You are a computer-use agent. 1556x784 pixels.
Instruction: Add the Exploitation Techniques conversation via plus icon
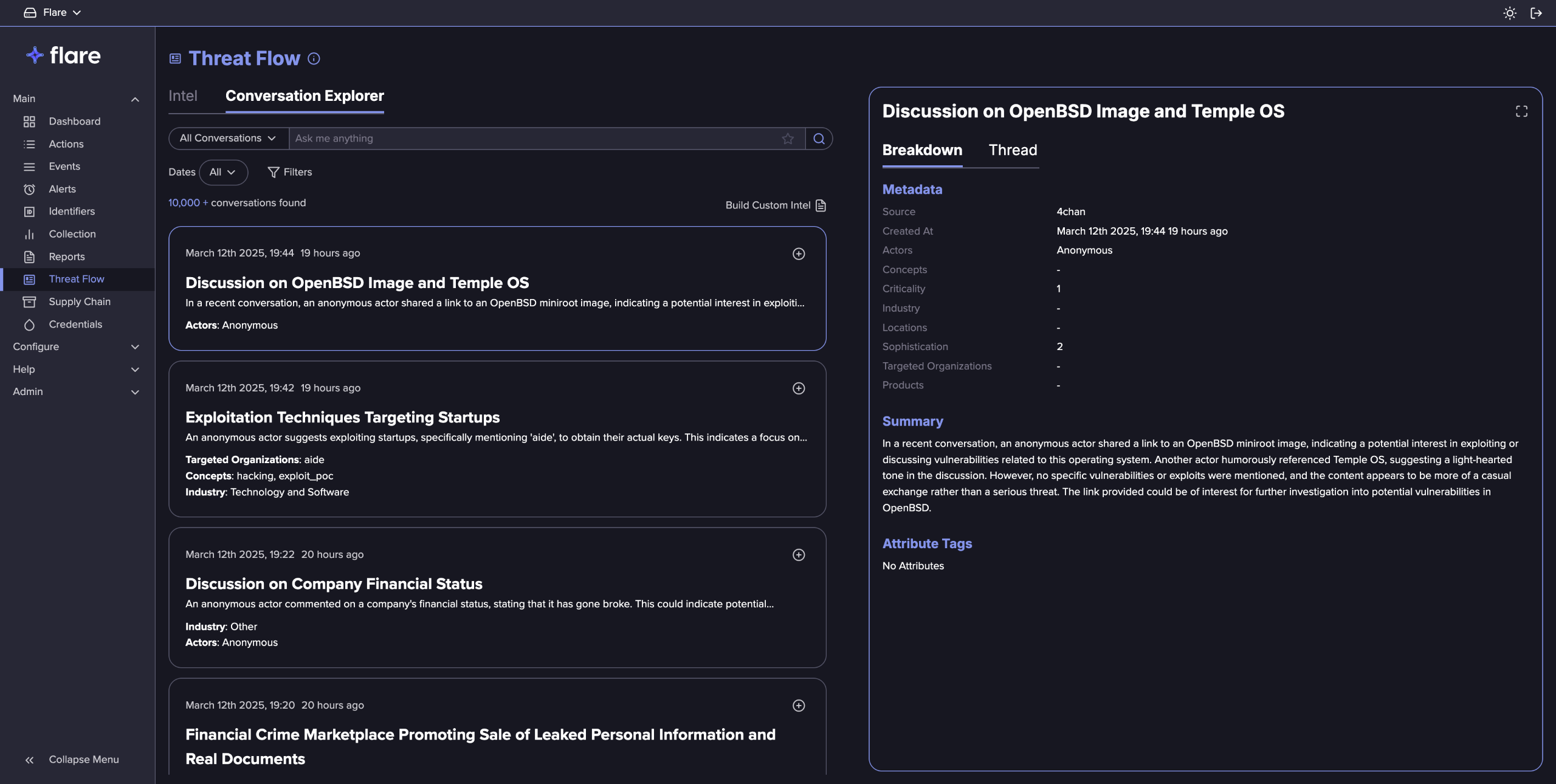[x=799, y=388]
